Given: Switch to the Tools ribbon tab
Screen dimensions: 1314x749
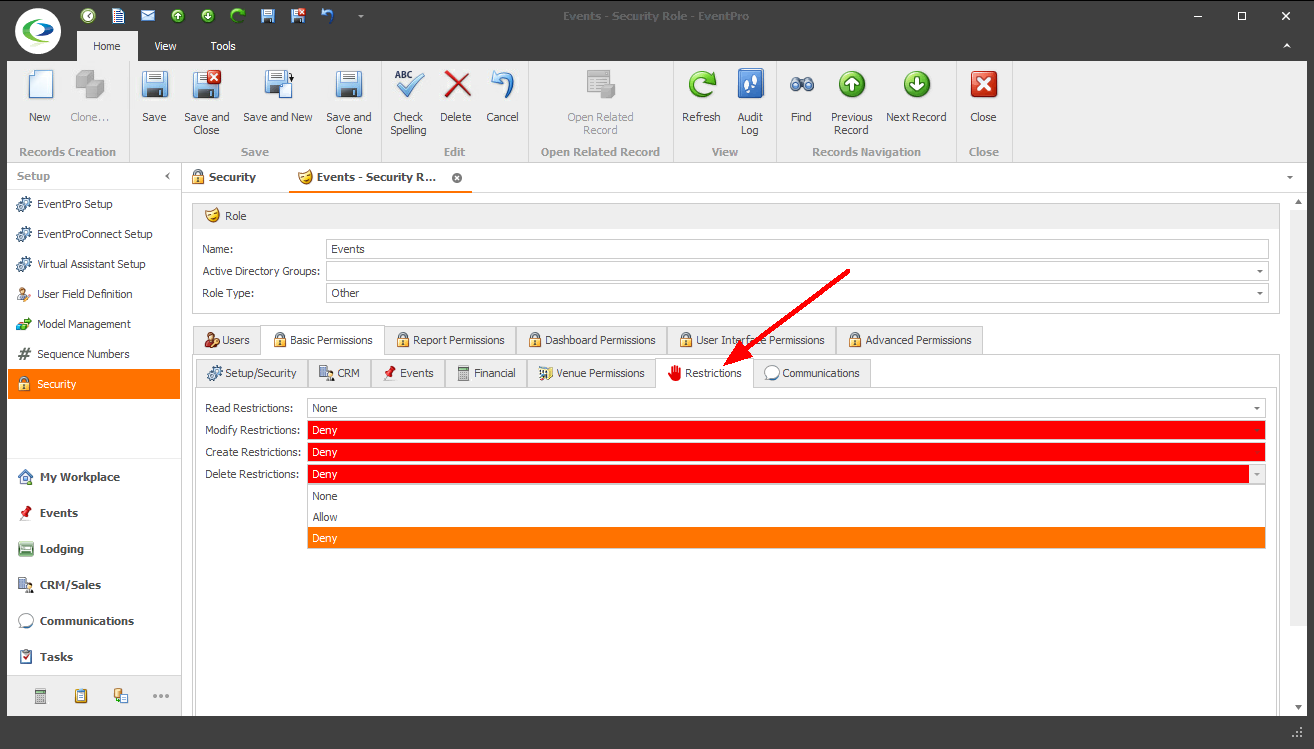Looking at the screenshot, I should pyautogui.click(x=223, y=46).
